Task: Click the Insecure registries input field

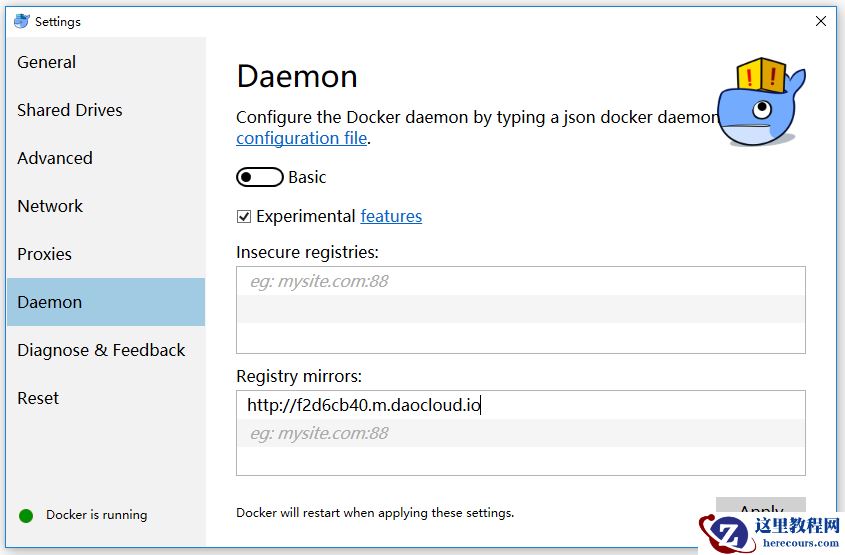Action: (520, 281)
